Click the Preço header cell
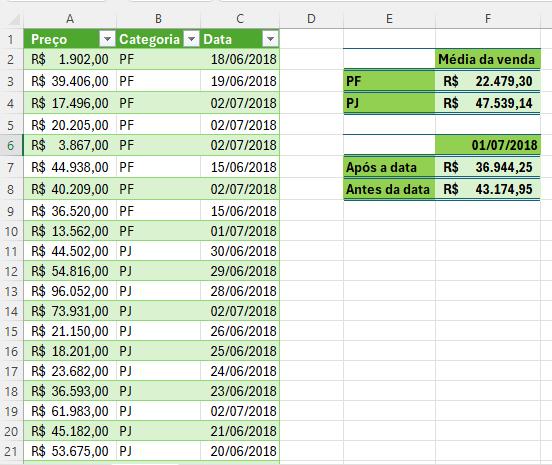This screenshot has height=465, width=552. [x=70, y=39]
